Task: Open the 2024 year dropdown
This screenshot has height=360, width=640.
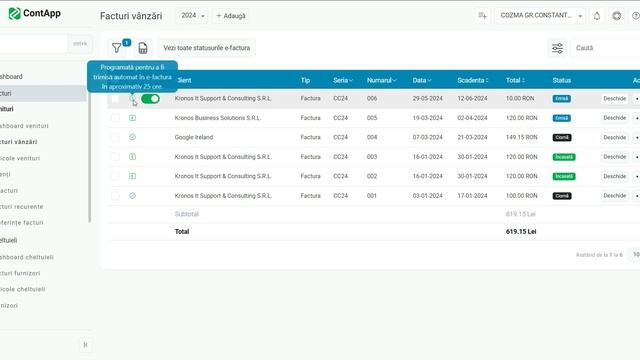Action: coord(192,16)
